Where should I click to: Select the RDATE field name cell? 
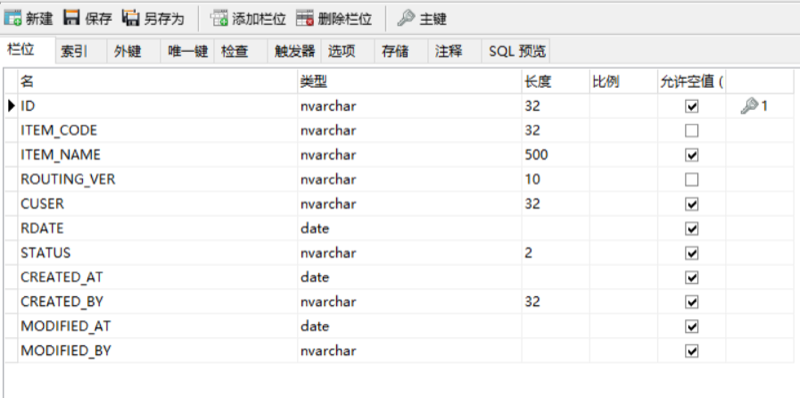click(158, 229)
